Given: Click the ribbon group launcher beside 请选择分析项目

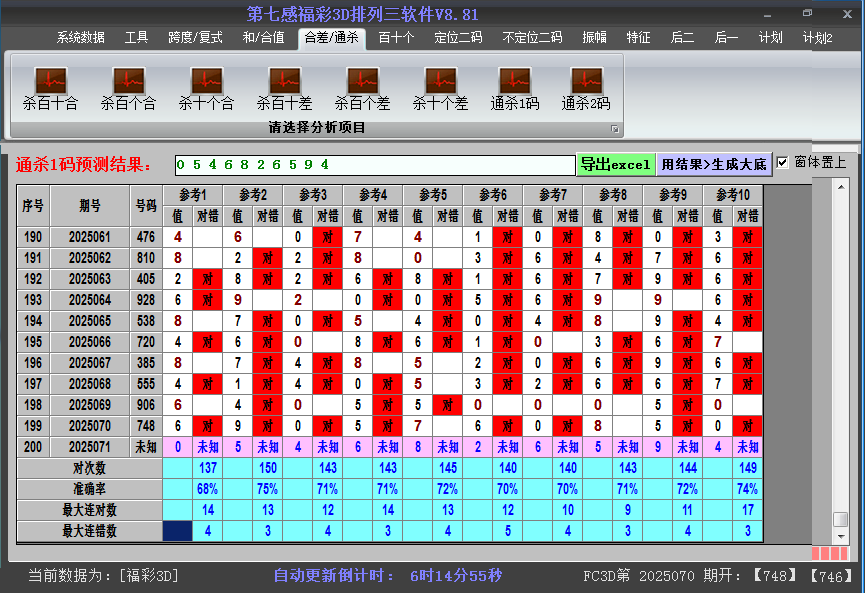Looking at the screenshot, I should tap(615, 129).
